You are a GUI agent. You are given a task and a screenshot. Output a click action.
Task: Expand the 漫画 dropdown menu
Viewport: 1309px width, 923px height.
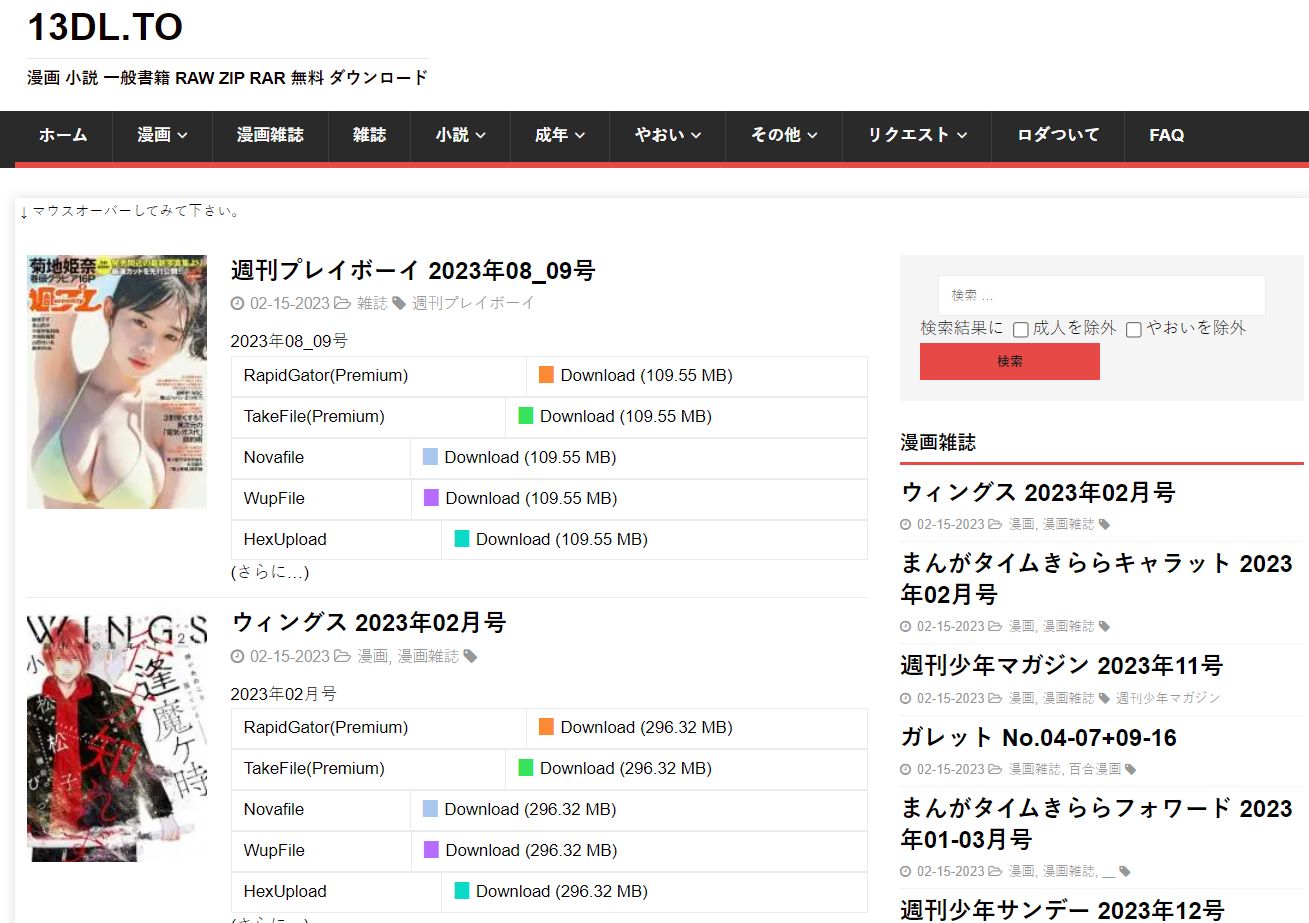coord(162,135)
